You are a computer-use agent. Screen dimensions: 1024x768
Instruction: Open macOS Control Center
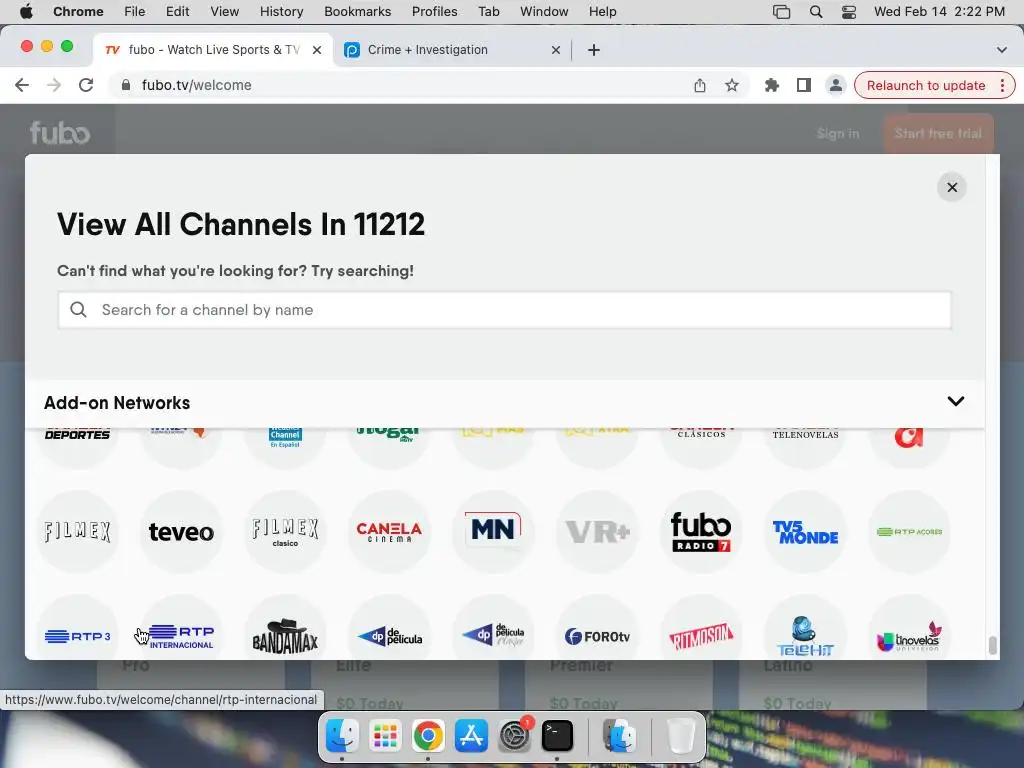pos(848,12)
